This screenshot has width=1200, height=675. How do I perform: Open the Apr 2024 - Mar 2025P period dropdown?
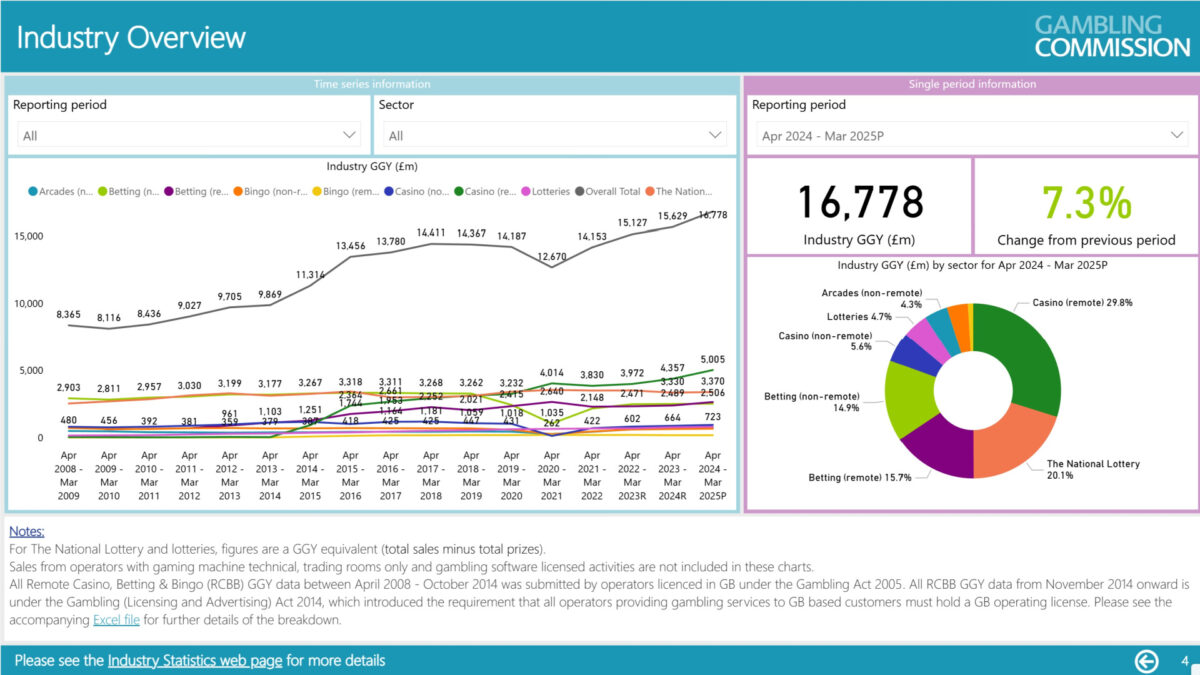click(x=970, y=133)
